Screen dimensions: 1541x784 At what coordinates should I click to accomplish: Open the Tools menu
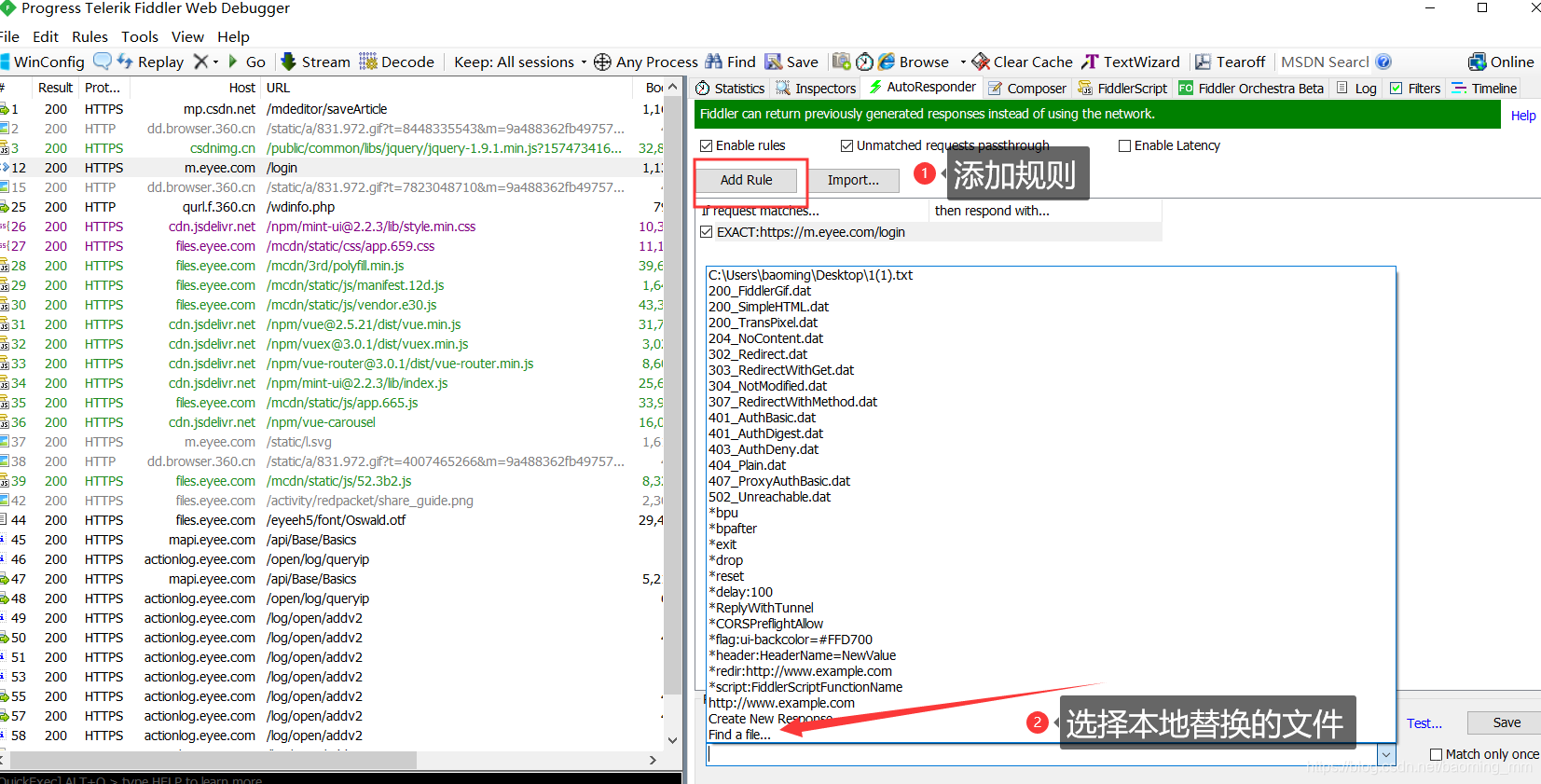[x=140, y=36]
